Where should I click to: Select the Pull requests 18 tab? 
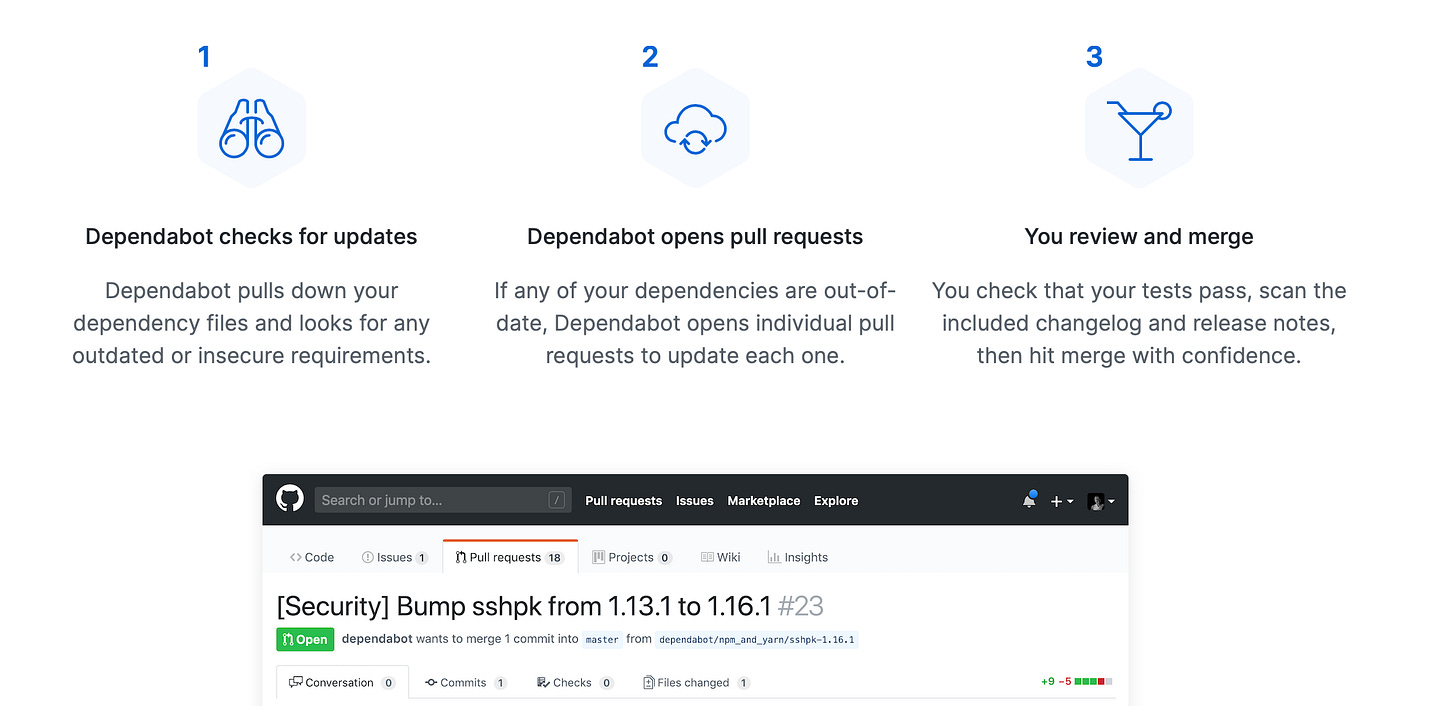click(x=510, y=557)
